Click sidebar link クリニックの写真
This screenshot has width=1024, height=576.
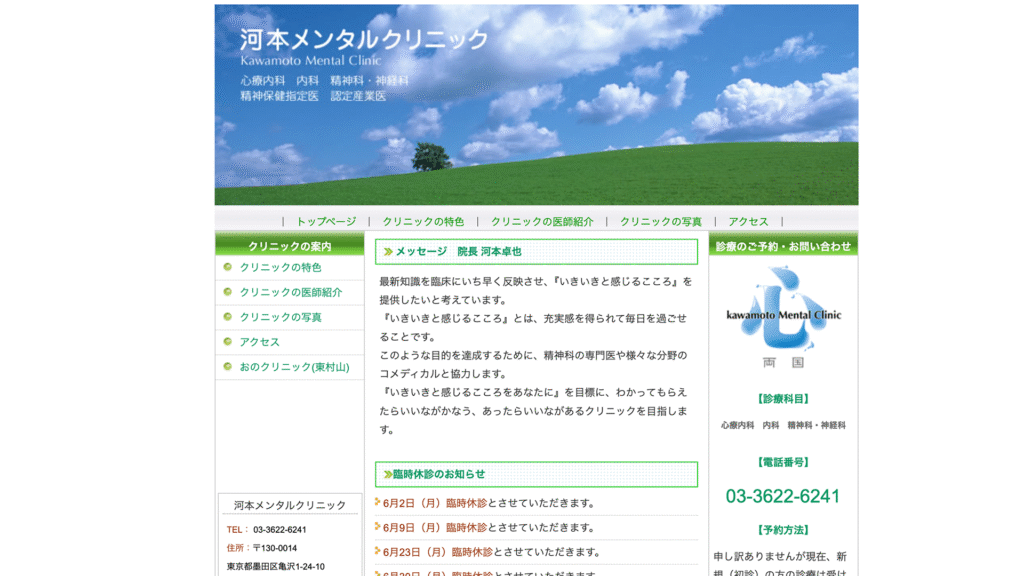pyautogui.click(x=281, y=317)
